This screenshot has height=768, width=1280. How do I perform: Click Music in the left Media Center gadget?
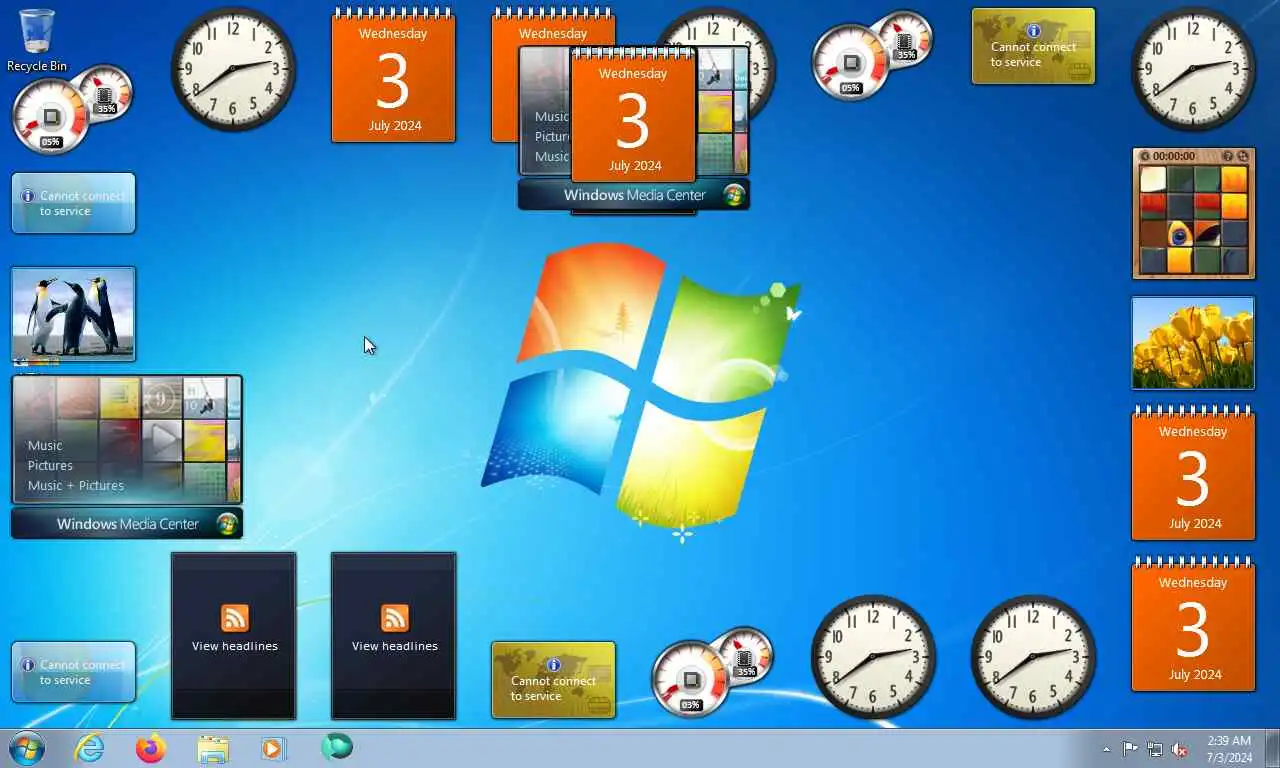coord(45,445)
